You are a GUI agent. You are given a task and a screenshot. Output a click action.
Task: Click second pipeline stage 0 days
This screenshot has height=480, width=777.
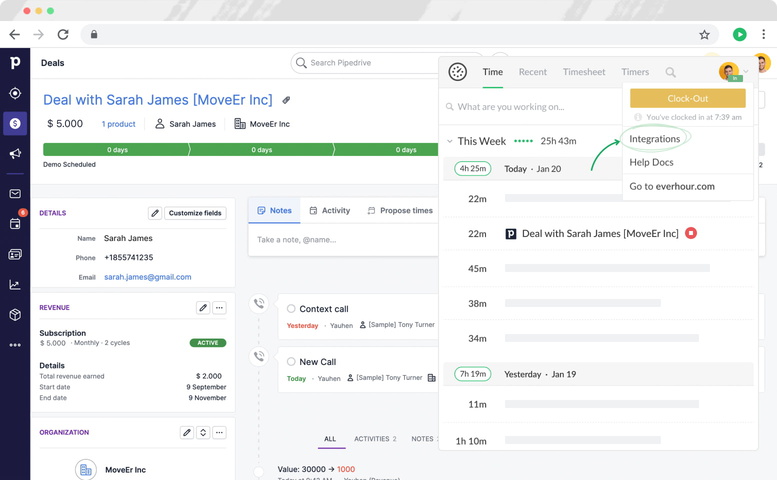pos(261,150)
